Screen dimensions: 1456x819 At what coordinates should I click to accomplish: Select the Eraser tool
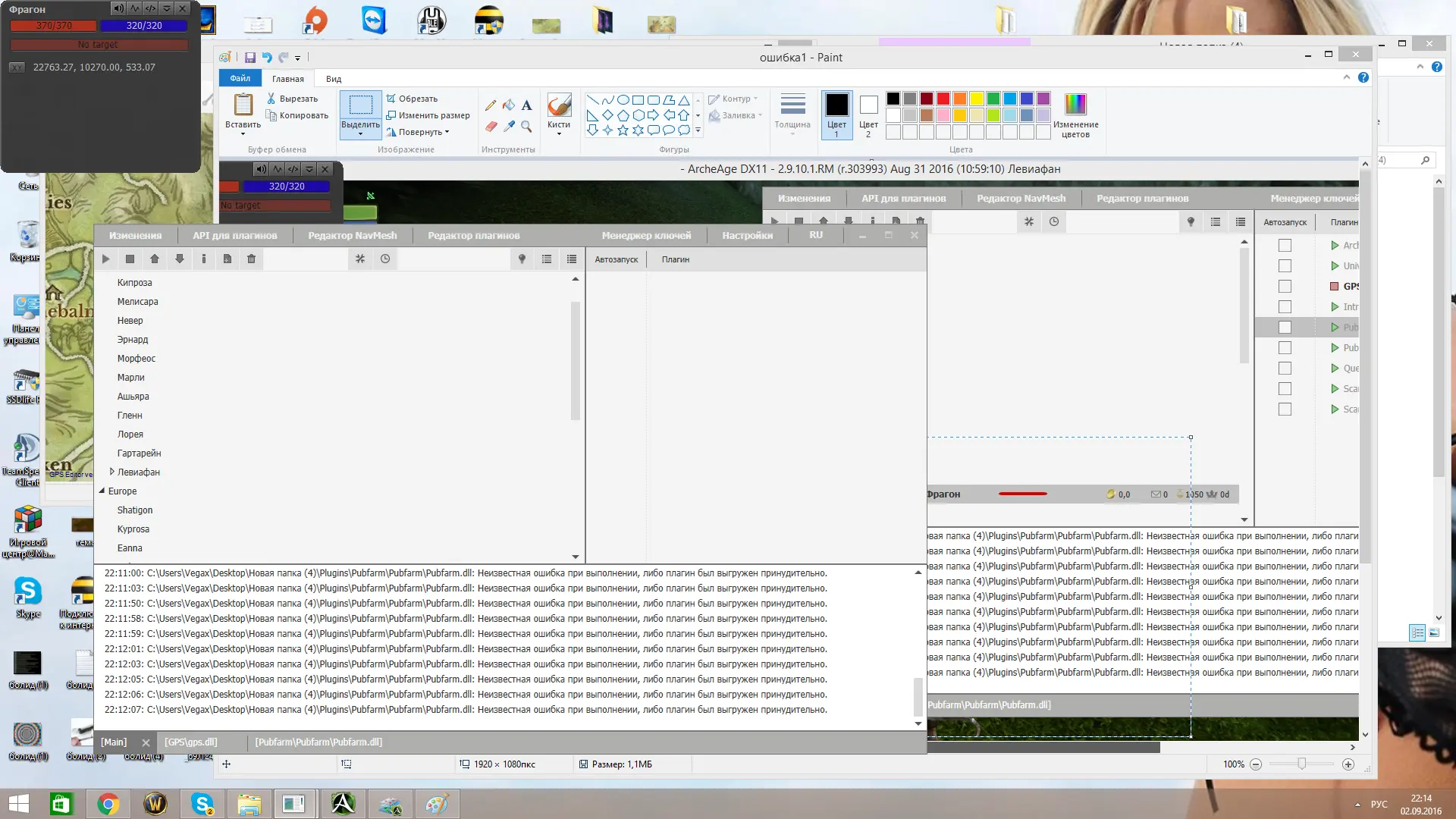[x=491, y=126]
